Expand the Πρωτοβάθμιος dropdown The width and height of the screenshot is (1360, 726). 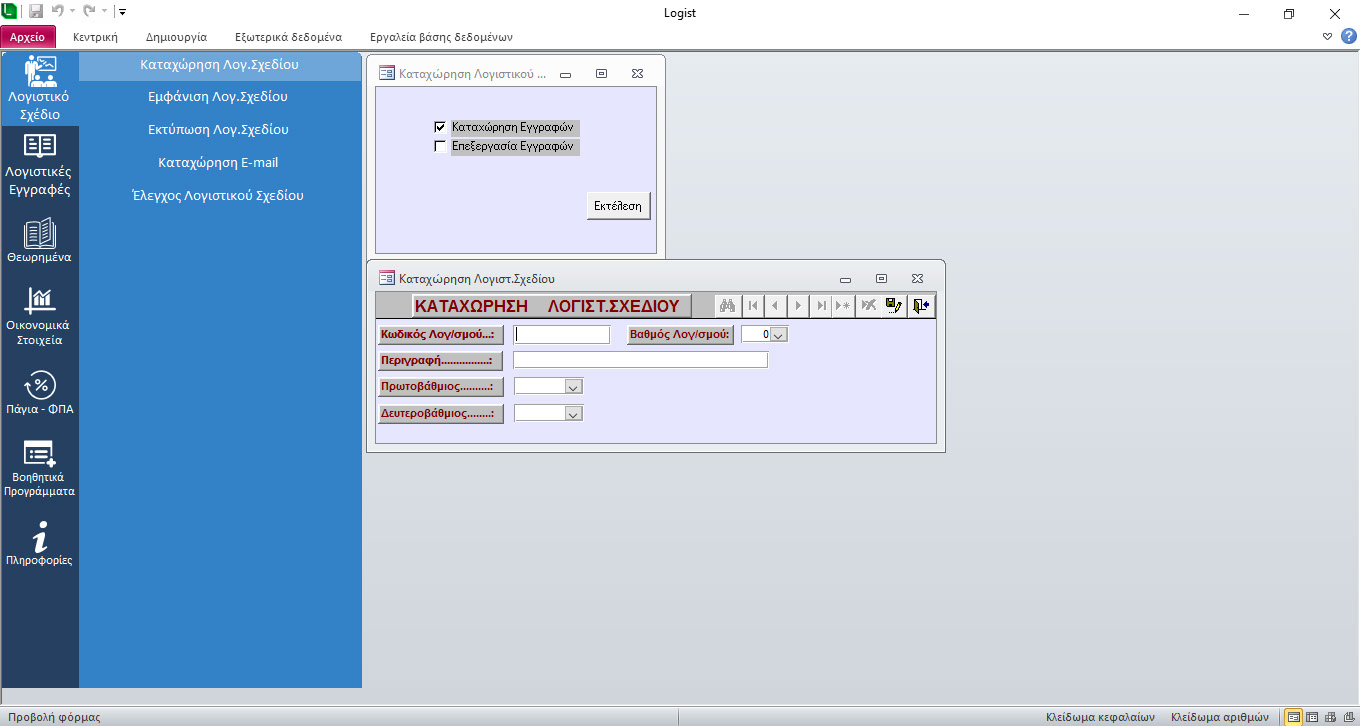click(573, 386)
